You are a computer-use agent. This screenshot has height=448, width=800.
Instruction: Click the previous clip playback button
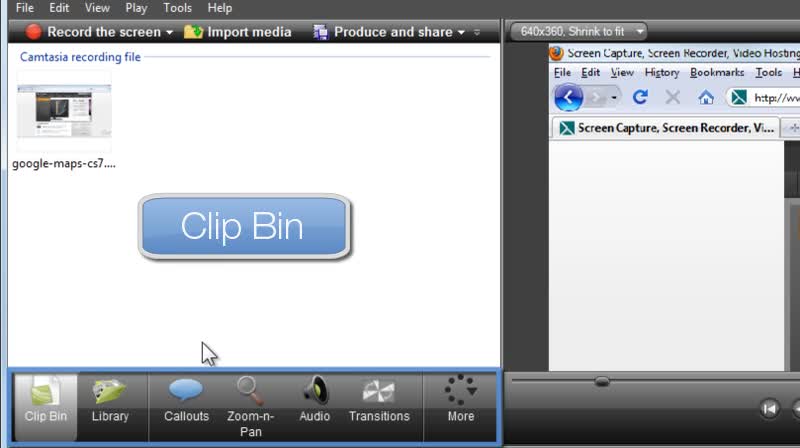click(x=769, y=408)
